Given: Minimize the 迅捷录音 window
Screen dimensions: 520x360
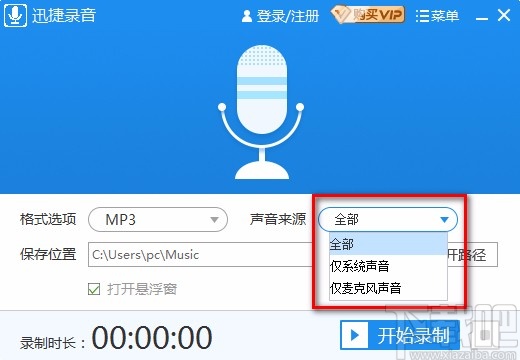Looking at the screenshot, I should coord(482,19).
